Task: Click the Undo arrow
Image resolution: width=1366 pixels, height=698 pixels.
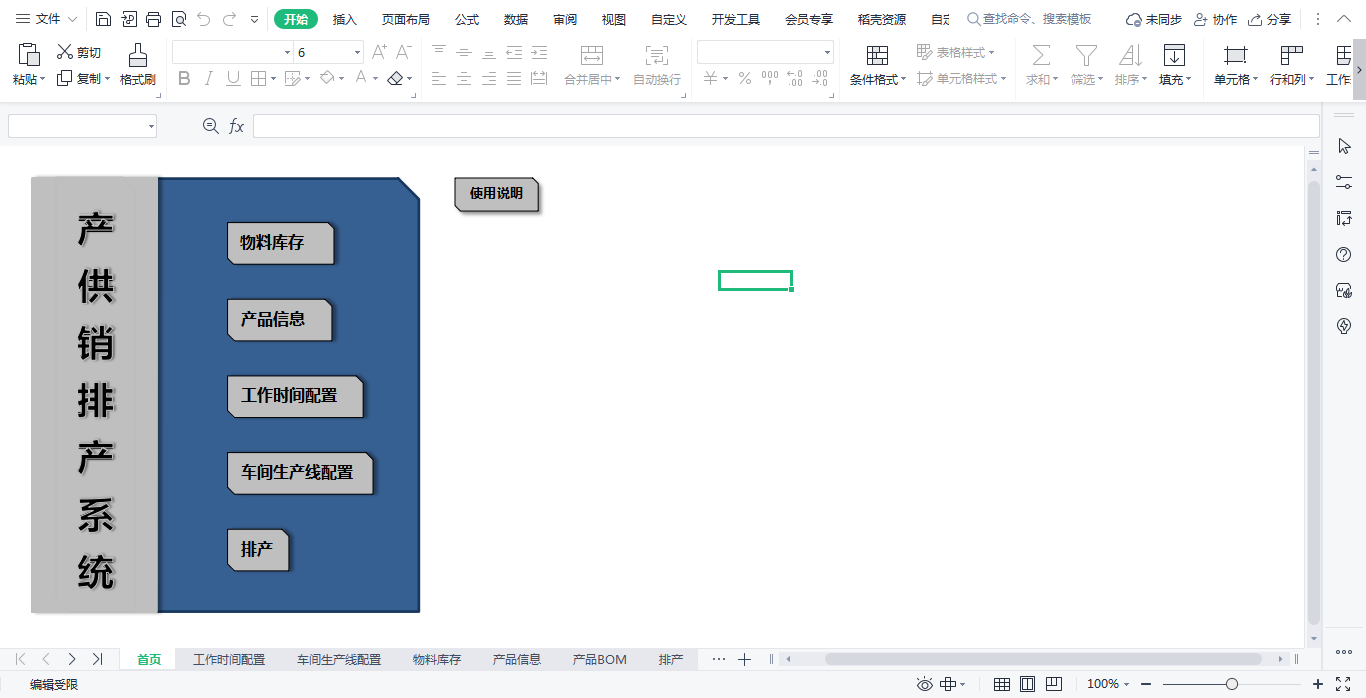Action: [204, 19]
